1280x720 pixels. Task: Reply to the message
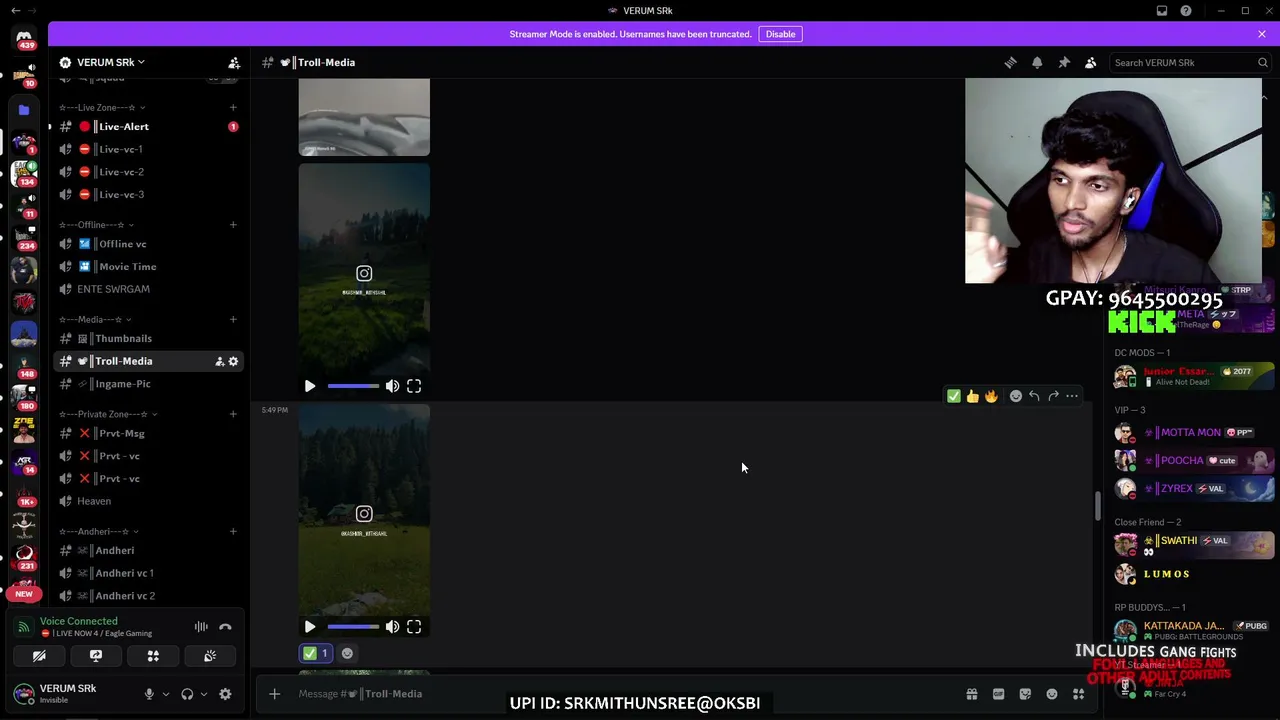pos(1034,396)
